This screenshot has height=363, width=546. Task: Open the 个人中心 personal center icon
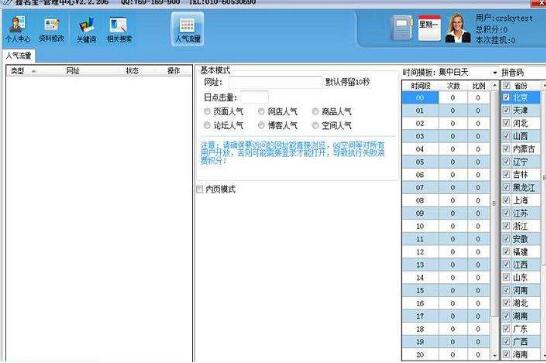[x=17, y=30]
